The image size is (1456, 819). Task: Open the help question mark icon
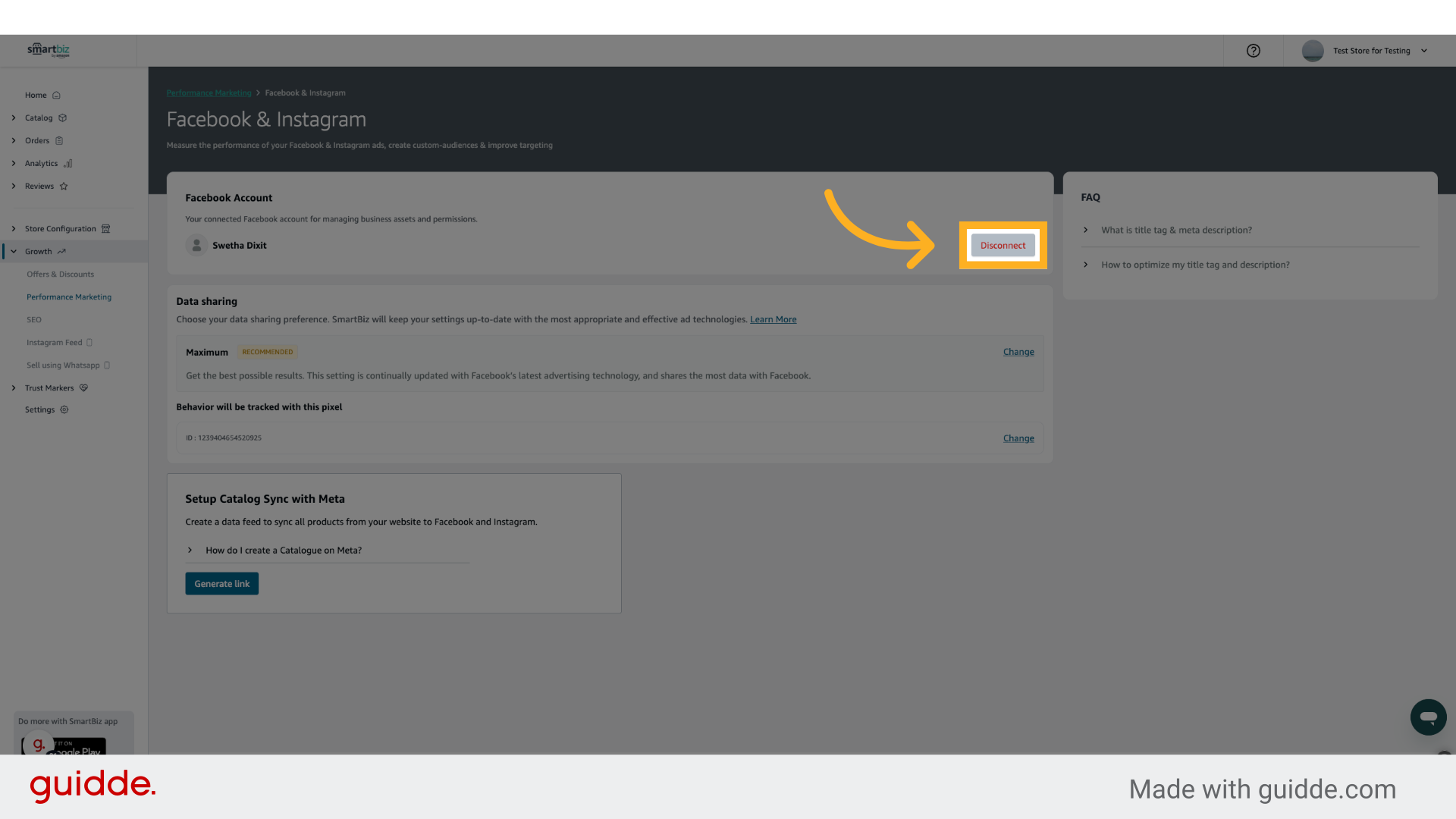coord(1254,51)
